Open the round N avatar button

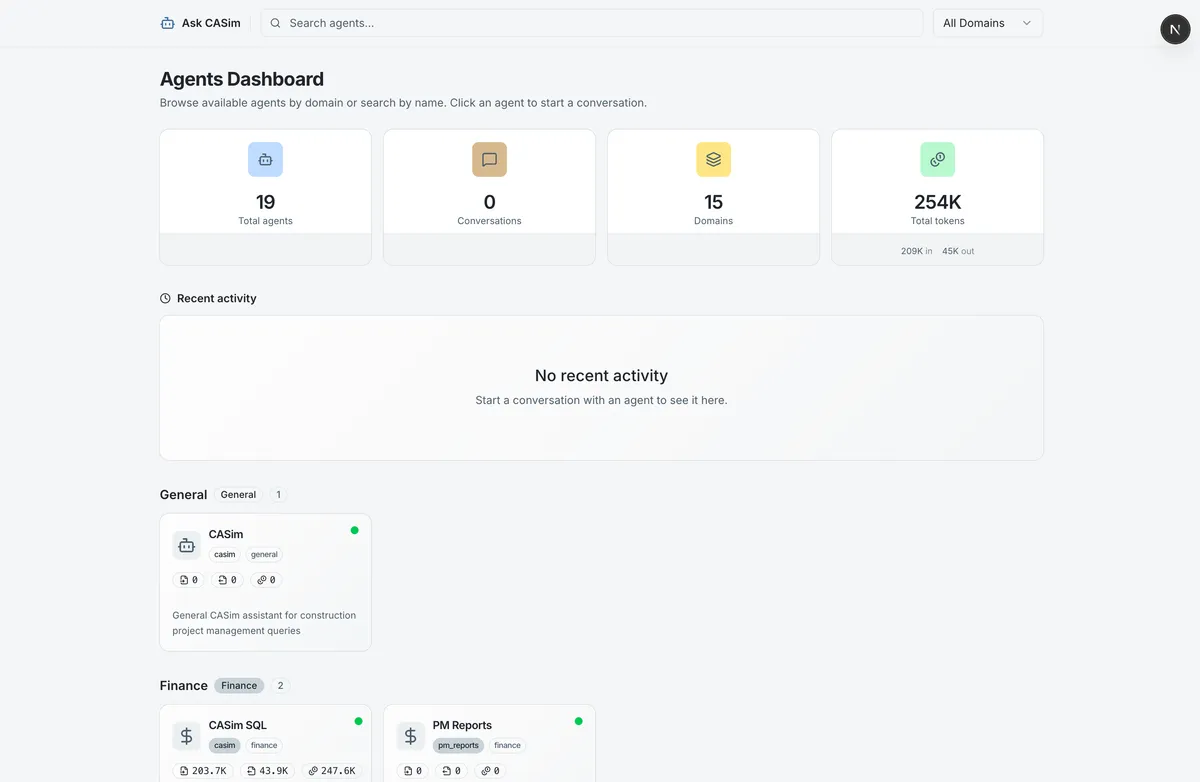click(x=1175, y=30)
